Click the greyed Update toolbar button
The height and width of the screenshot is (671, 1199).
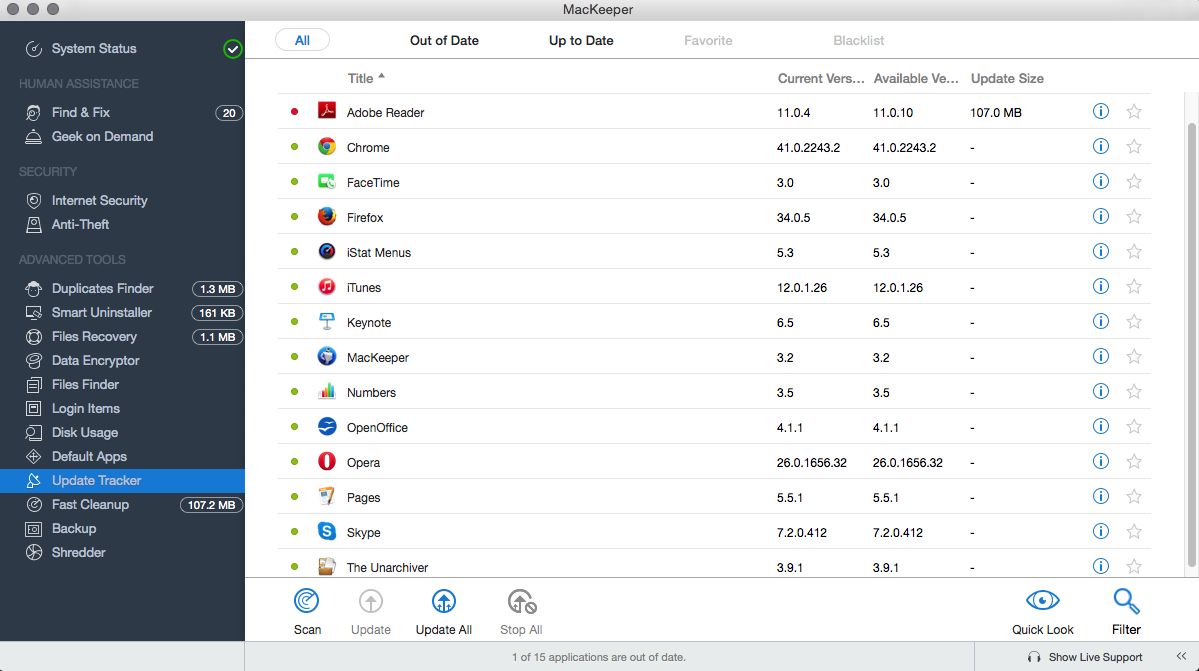point(371,611)
